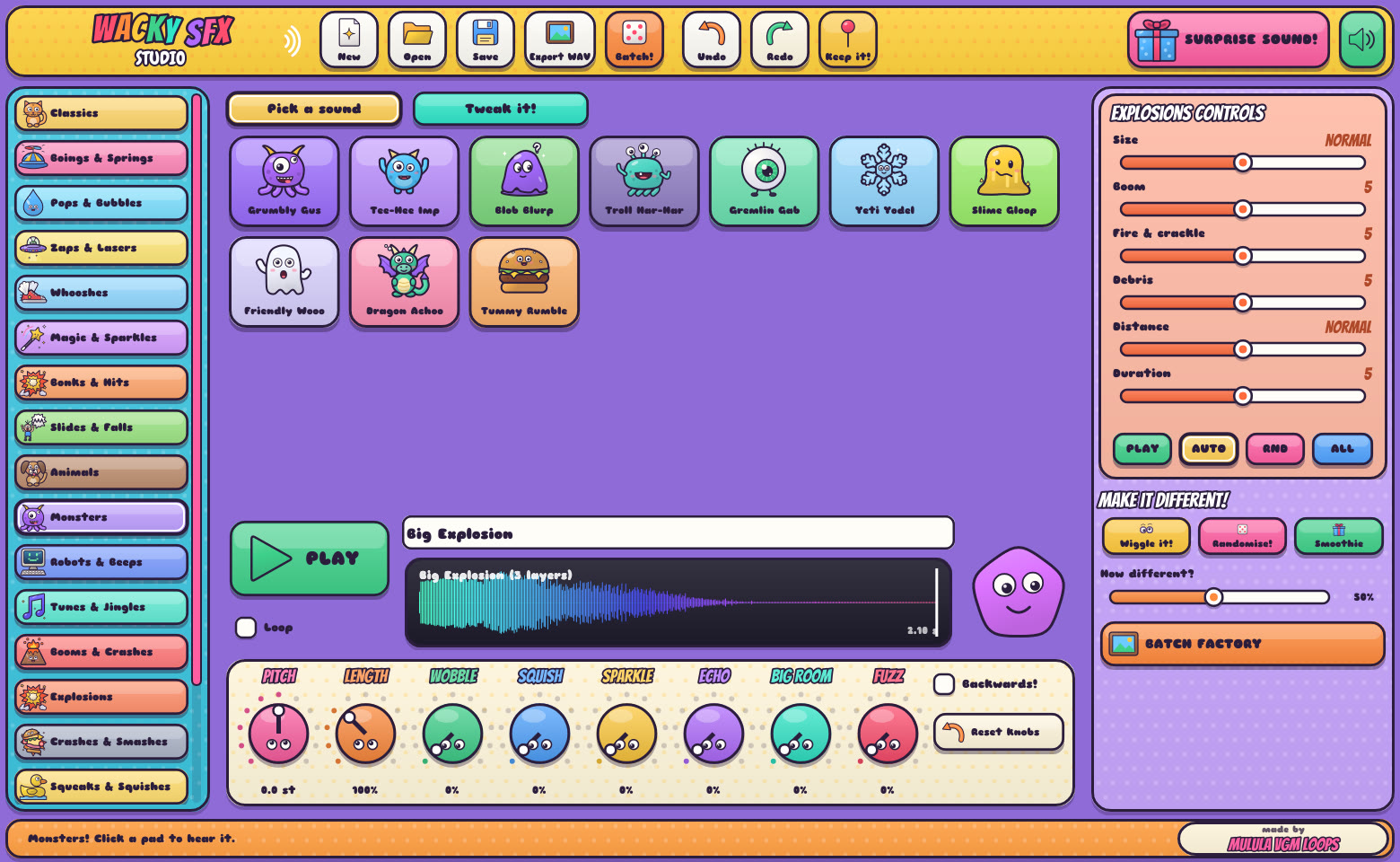This screenshot has height=862, width=1400.
Task: Adjust the Boom slider handle
Action: point(1243,209)
